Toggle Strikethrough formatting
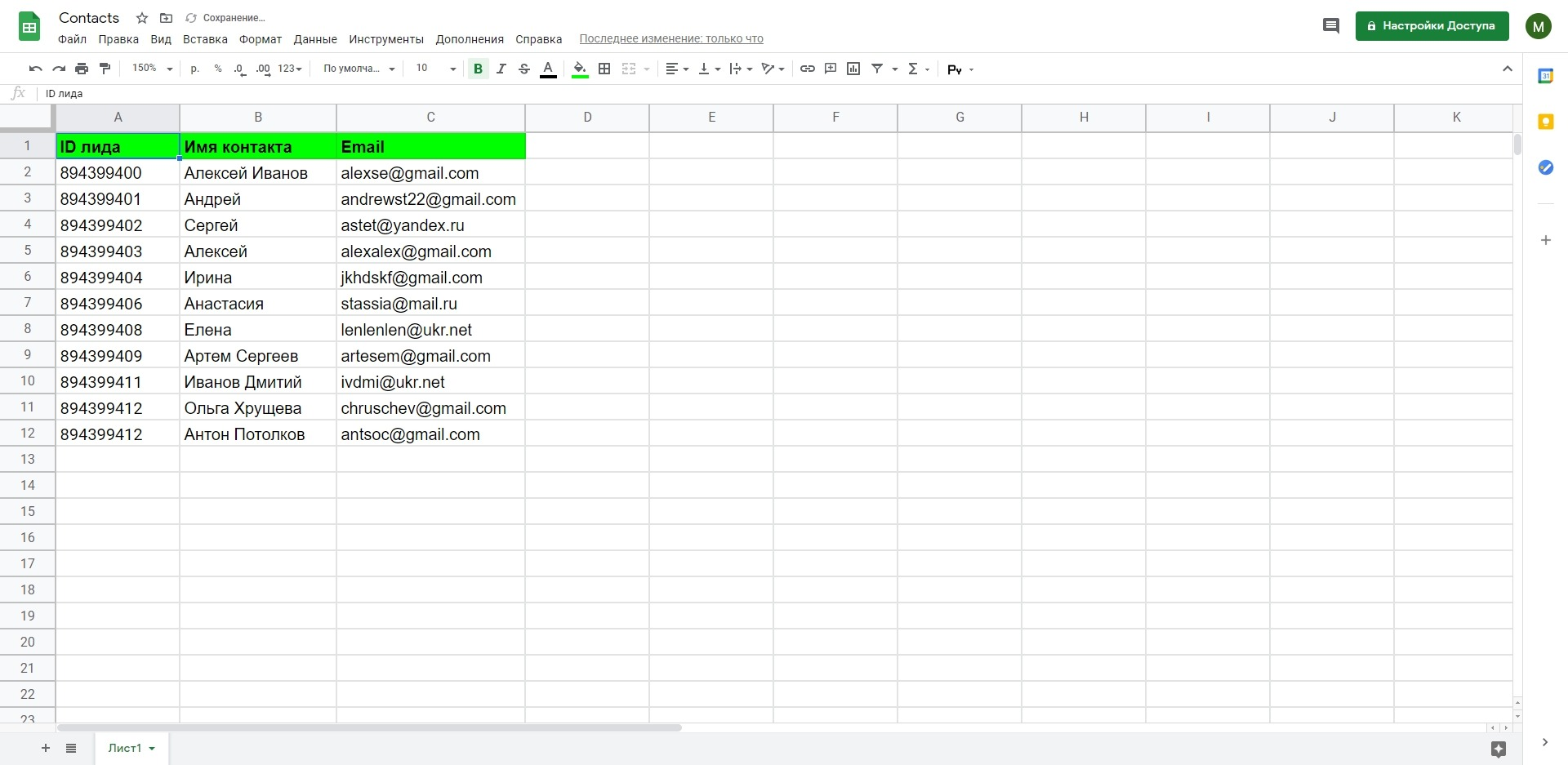 [x=524, y=69]
